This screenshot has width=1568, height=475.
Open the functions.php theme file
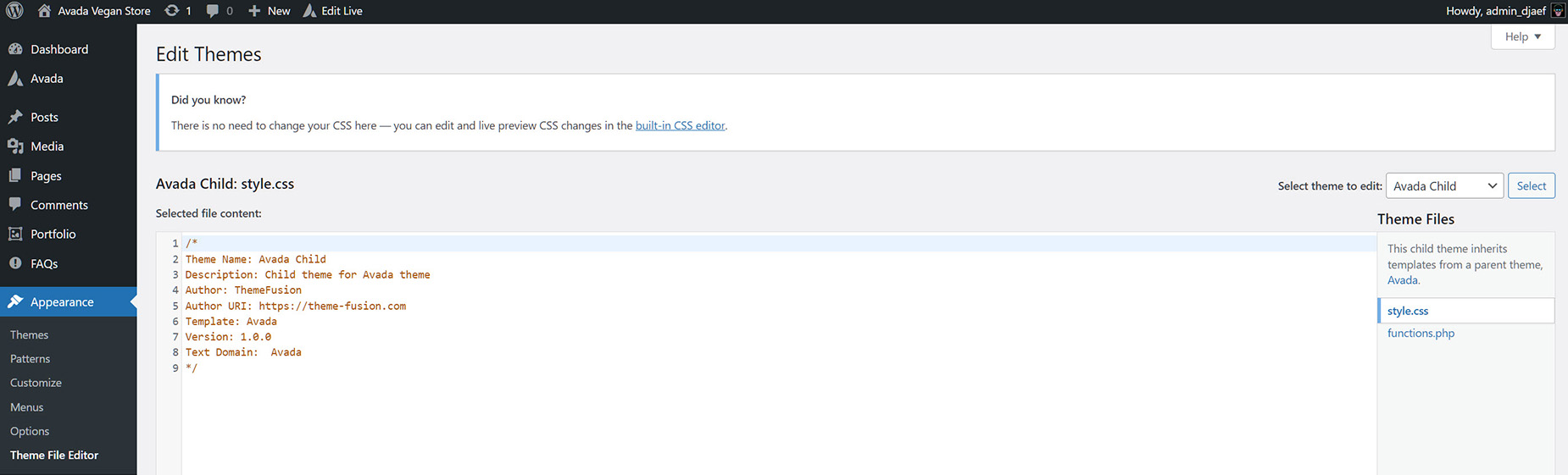(x=1421, y=333)
